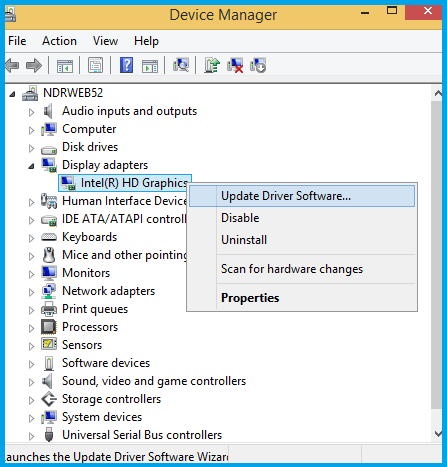Select the Computer tree label
This screenshot has height=467, width=447.
tap(89, 129)
